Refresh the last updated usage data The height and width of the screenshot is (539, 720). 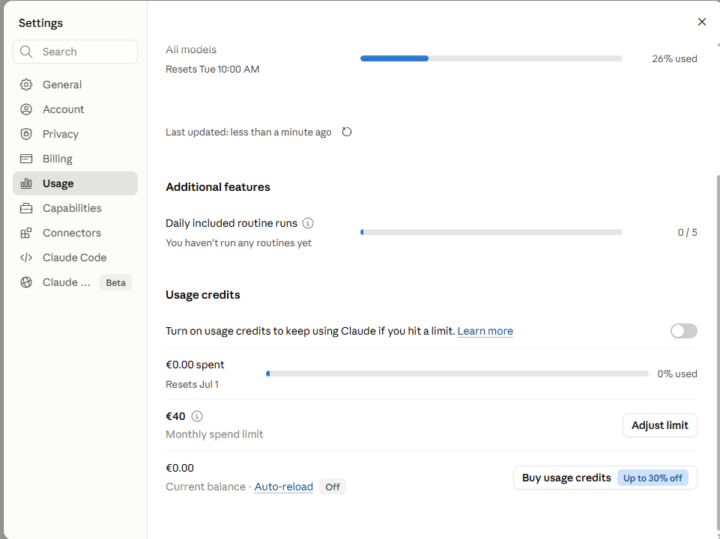pos(347,132)
